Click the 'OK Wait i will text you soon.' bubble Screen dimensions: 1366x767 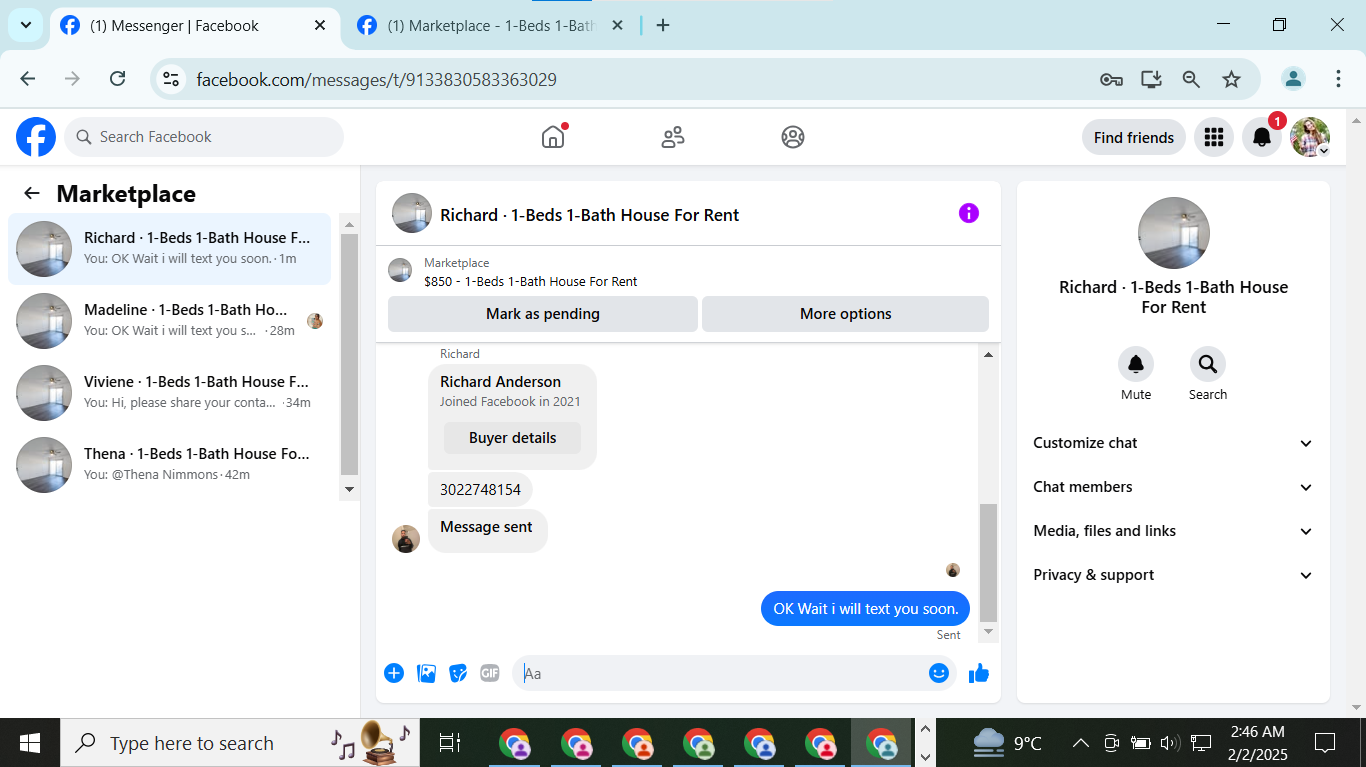[x=865, y=608]
